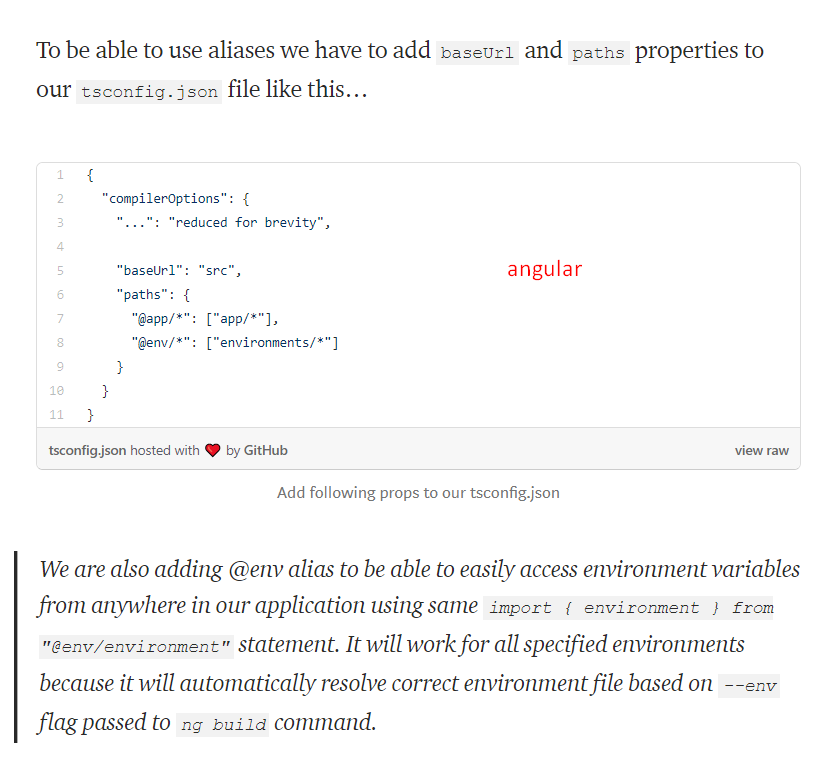Image resolution: width=816 pixels, height=767 pixels.
Task: Click line number 5 of the code
Action: click(x=60, y=271)
